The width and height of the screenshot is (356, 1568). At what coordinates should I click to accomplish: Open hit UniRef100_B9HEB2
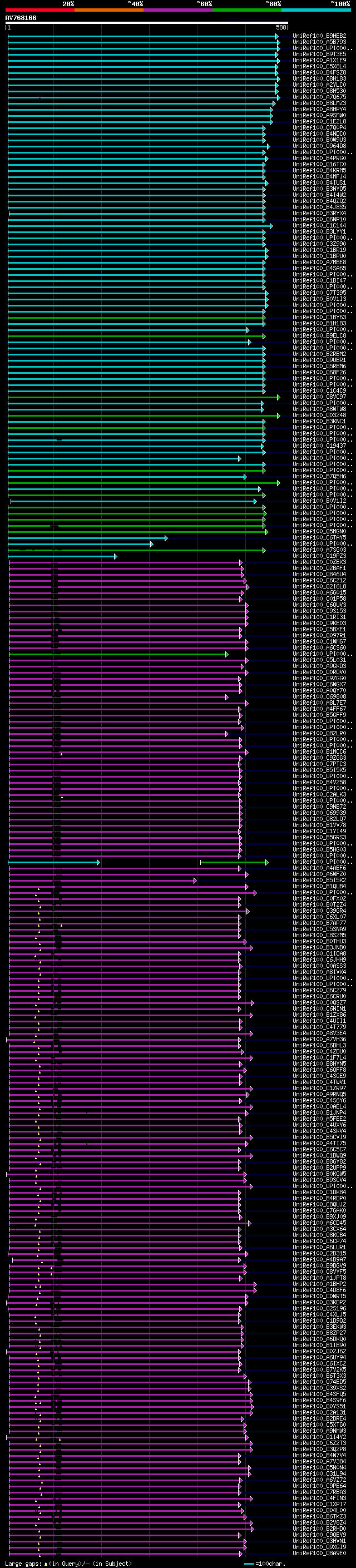pyautogui.click(x=319, y=36)
